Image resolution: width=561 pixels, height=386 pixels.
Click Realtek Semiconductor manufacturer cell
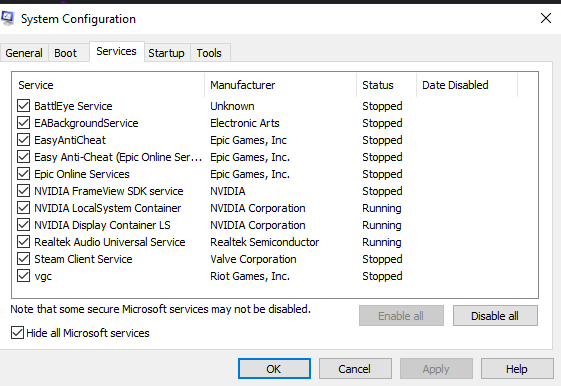pyautogui.click(x=264, y=242)
